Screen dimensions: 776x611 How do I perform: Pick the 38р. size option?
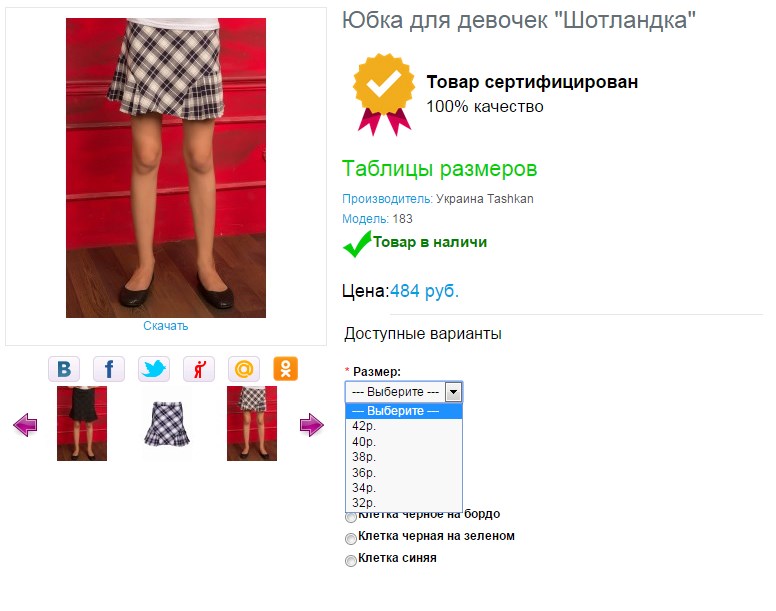tap(404, 457)
